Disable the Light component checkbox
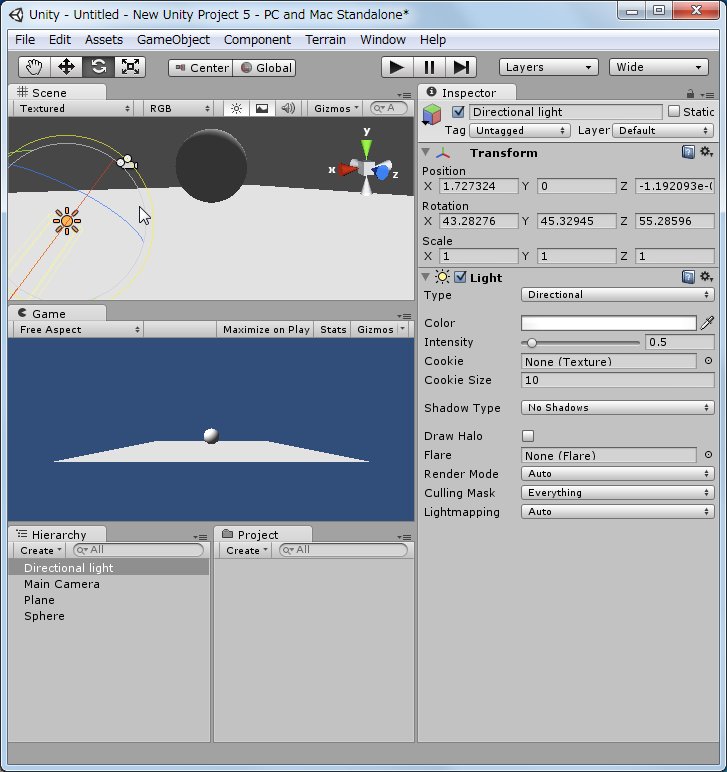Viewport: 727px width, 772px height. [460, 277]
